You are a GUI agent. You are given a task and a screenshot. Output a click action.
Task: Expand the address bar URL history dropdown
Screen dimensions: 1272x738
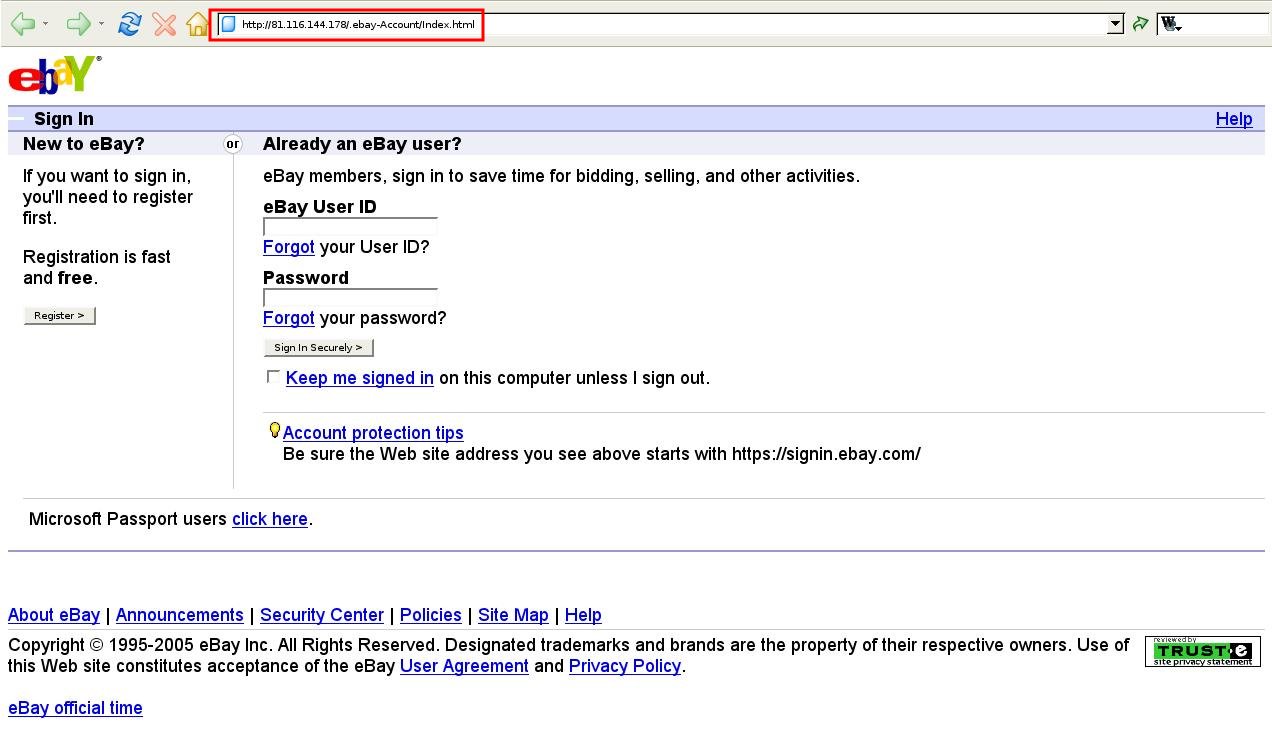[x=1116, y=24]
